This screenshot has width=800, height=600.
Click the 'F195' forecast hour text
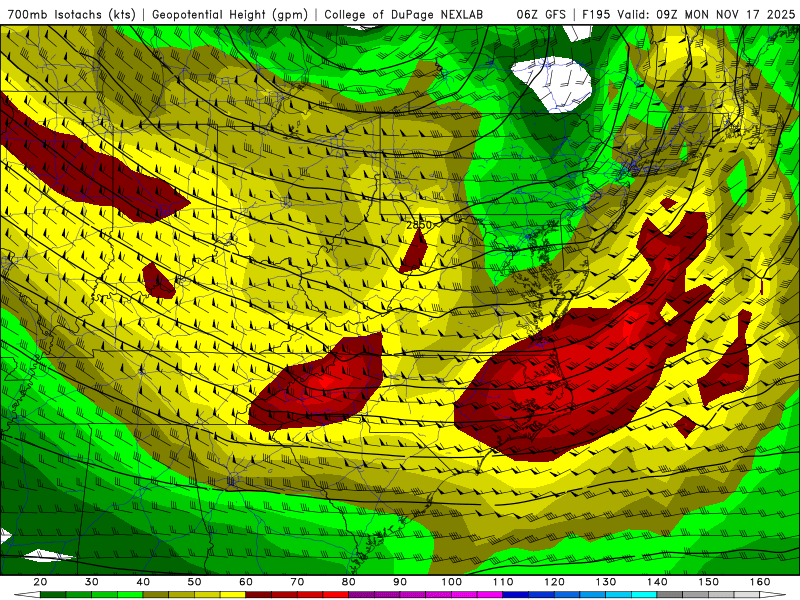pos(596,15)
